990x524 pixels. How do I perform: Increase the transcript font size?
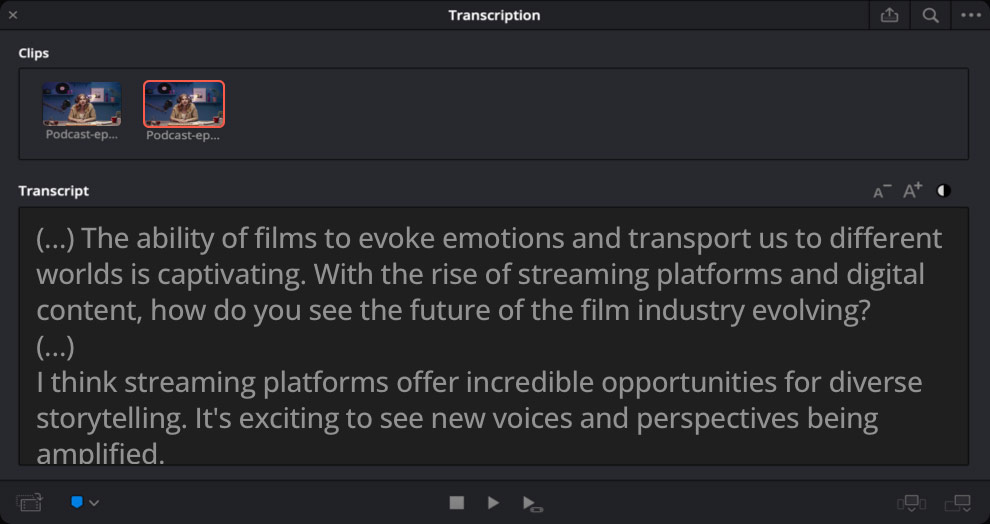(x=912, y=191)
